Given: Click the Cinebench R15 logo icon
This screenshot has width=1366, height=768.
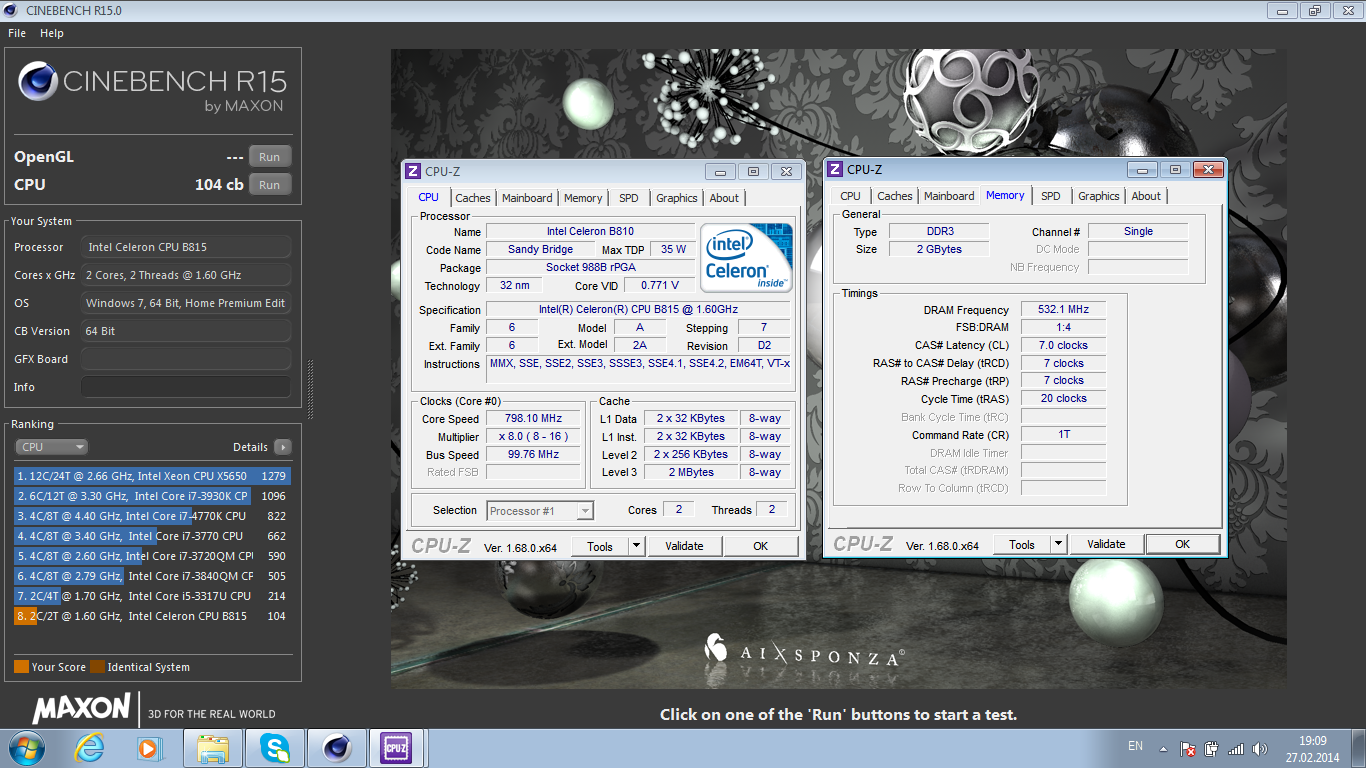Looking at the screenshot, I should (x=38, y=82).
